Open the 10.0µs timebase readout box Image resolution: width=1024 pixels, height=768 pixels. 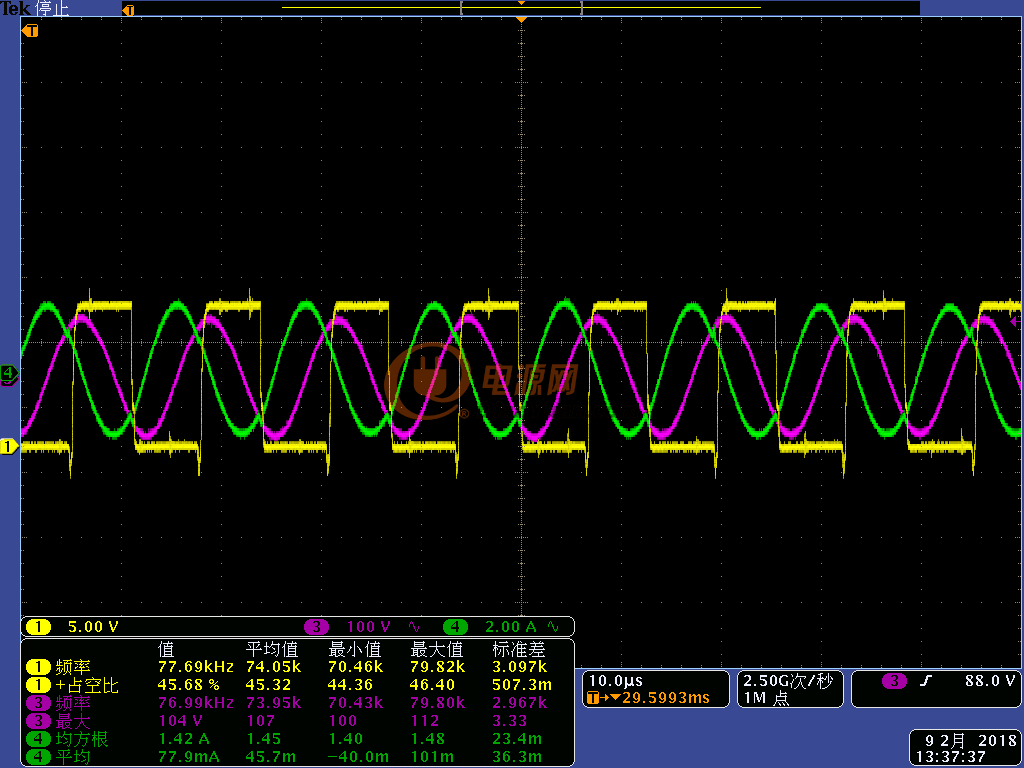tap(655, 689)
